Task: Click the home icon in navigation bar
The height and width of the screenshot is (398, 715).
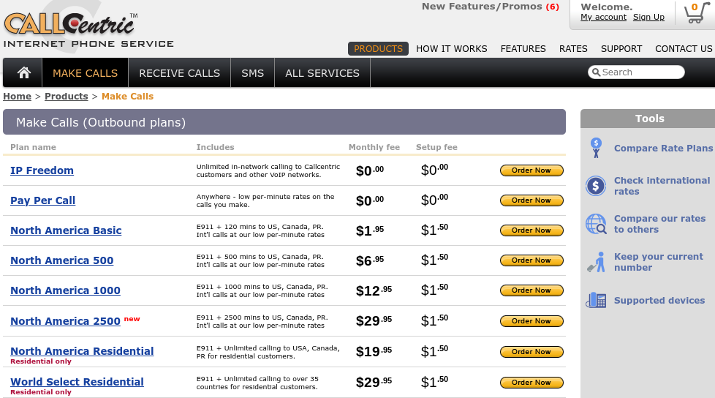Action: coord(24,72)
